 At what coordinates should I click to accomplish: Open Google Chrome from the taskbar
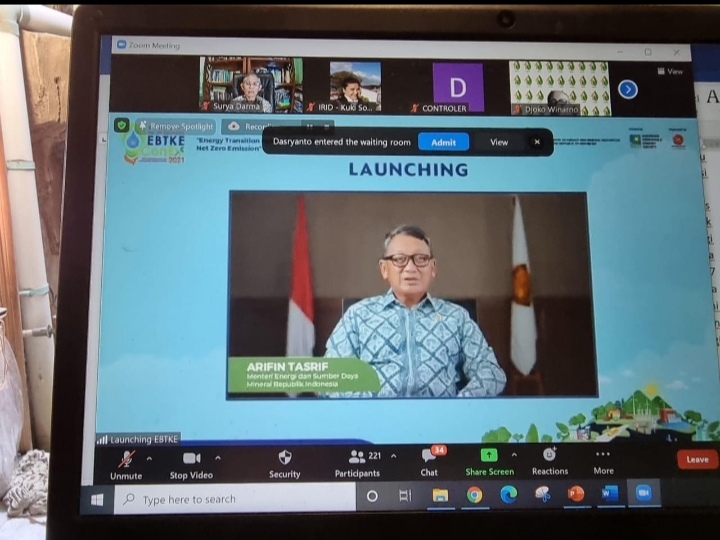coord(474,495)
